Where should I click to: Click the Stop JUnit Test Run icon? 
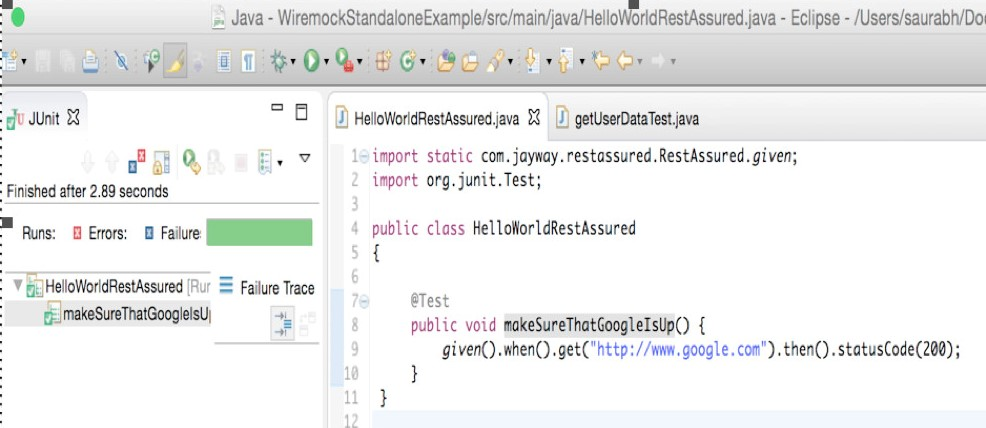(x=241, y=163)
